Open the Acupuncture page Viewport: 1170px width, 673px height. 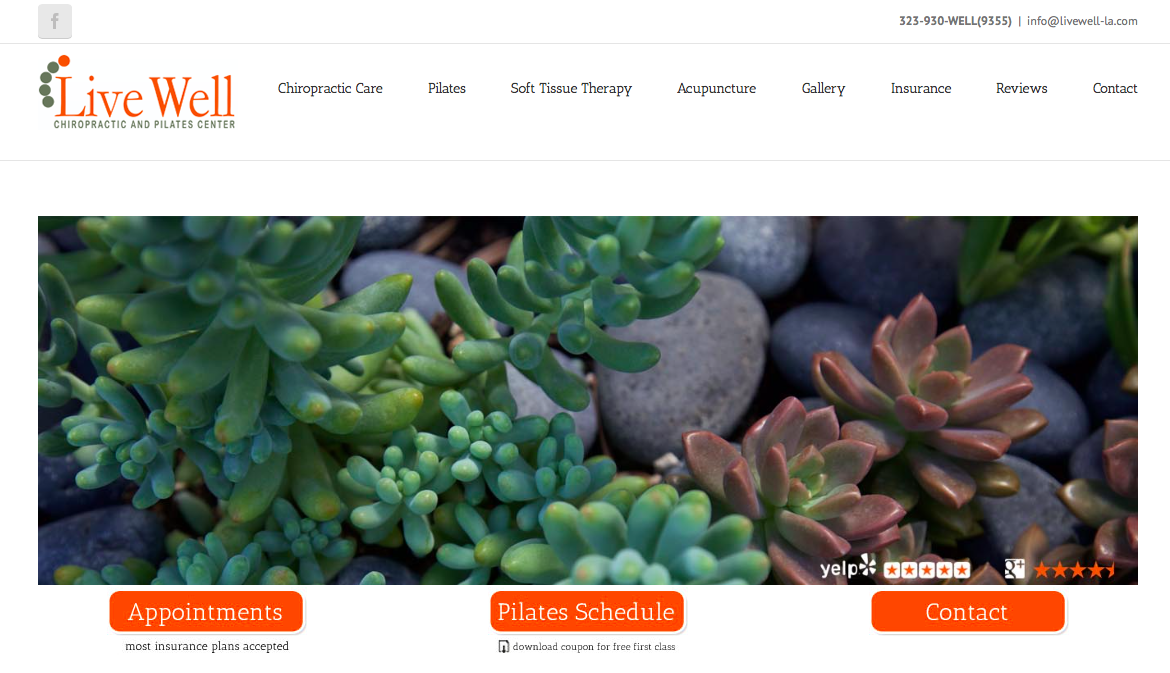(x=716, y=88)
